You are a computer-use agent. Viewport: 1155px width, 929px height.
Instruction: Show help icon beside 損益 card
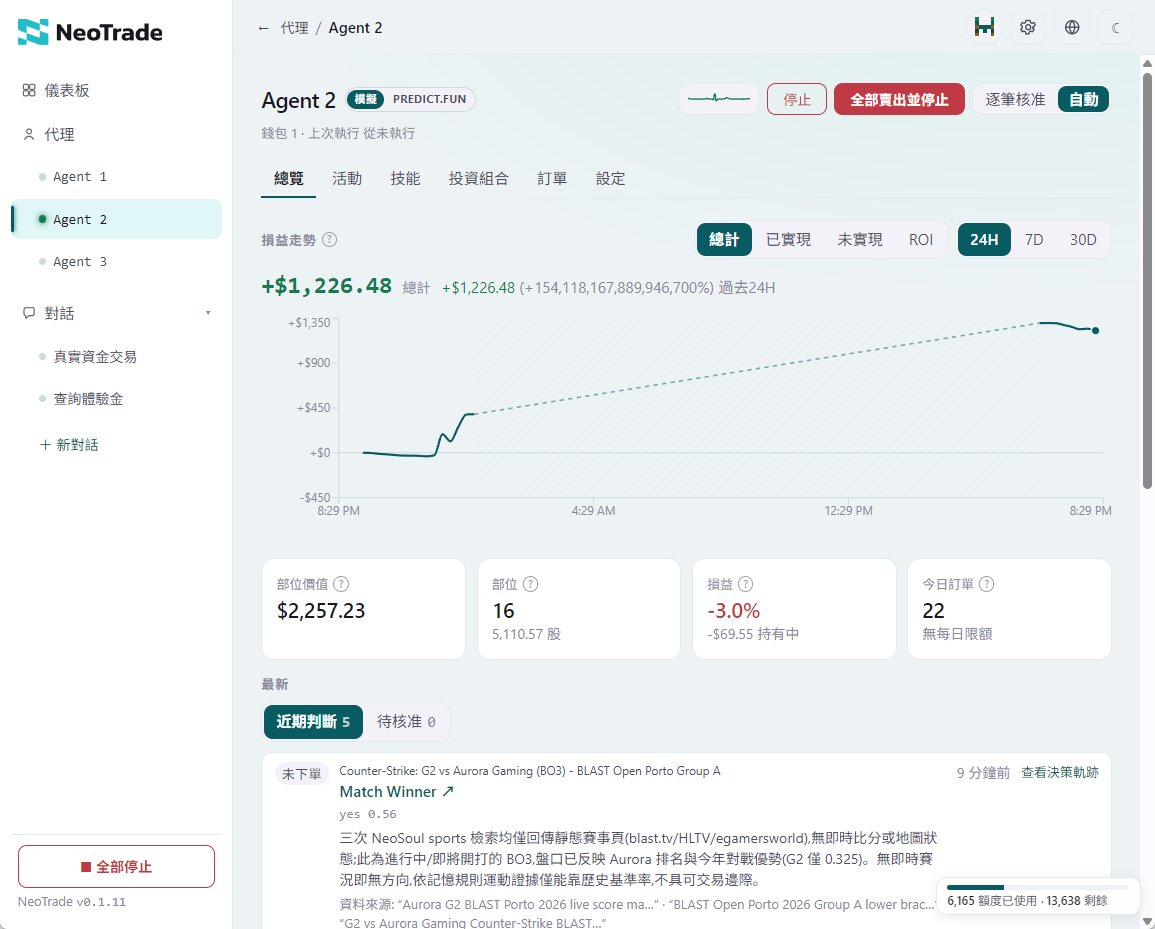(x=745, y=584)
